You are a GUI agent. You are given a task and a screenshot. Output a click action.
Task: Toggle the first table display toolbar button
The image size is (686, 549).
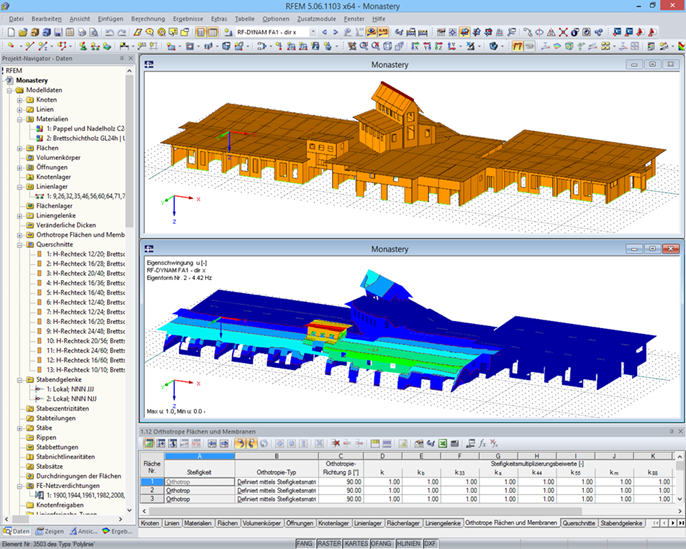(x=200, y=32)
